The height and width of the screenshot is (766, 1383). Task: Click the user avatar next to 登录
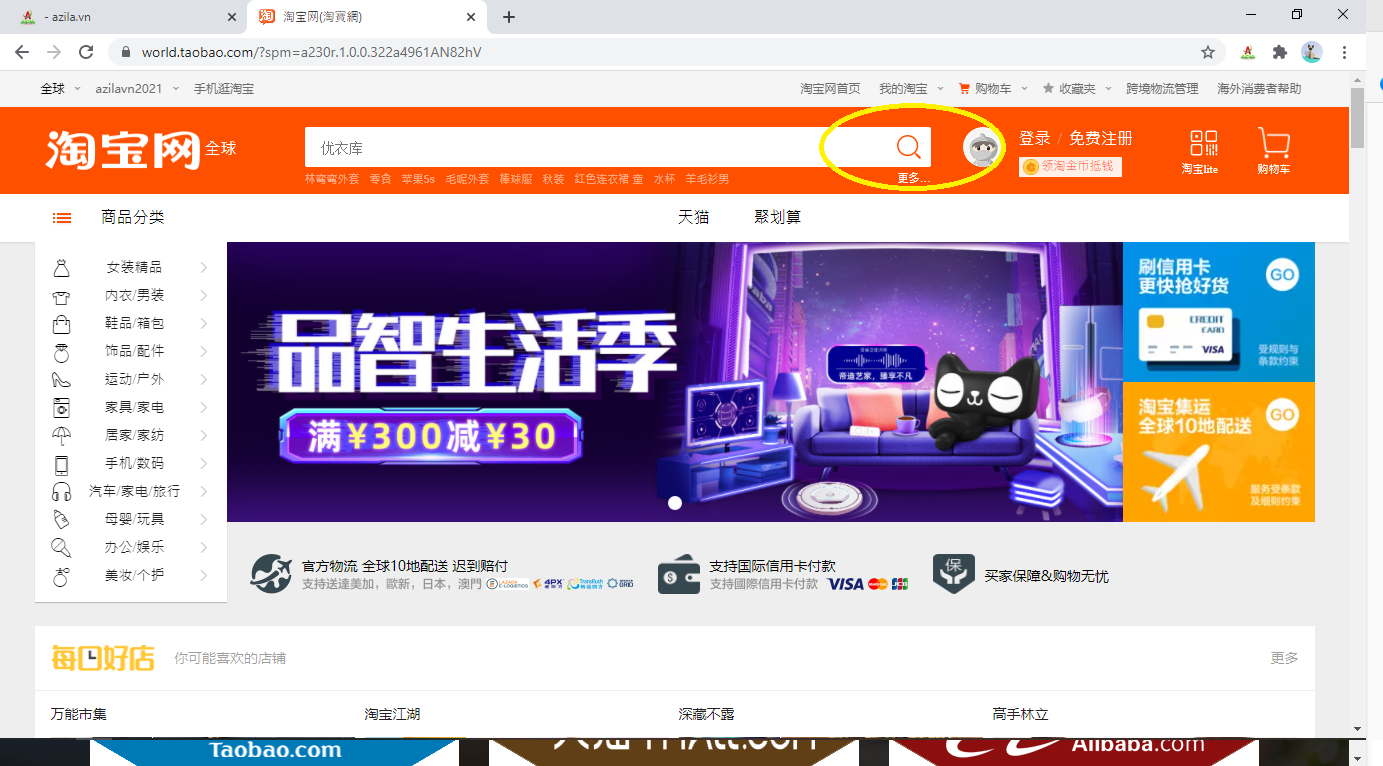point(983,147)
